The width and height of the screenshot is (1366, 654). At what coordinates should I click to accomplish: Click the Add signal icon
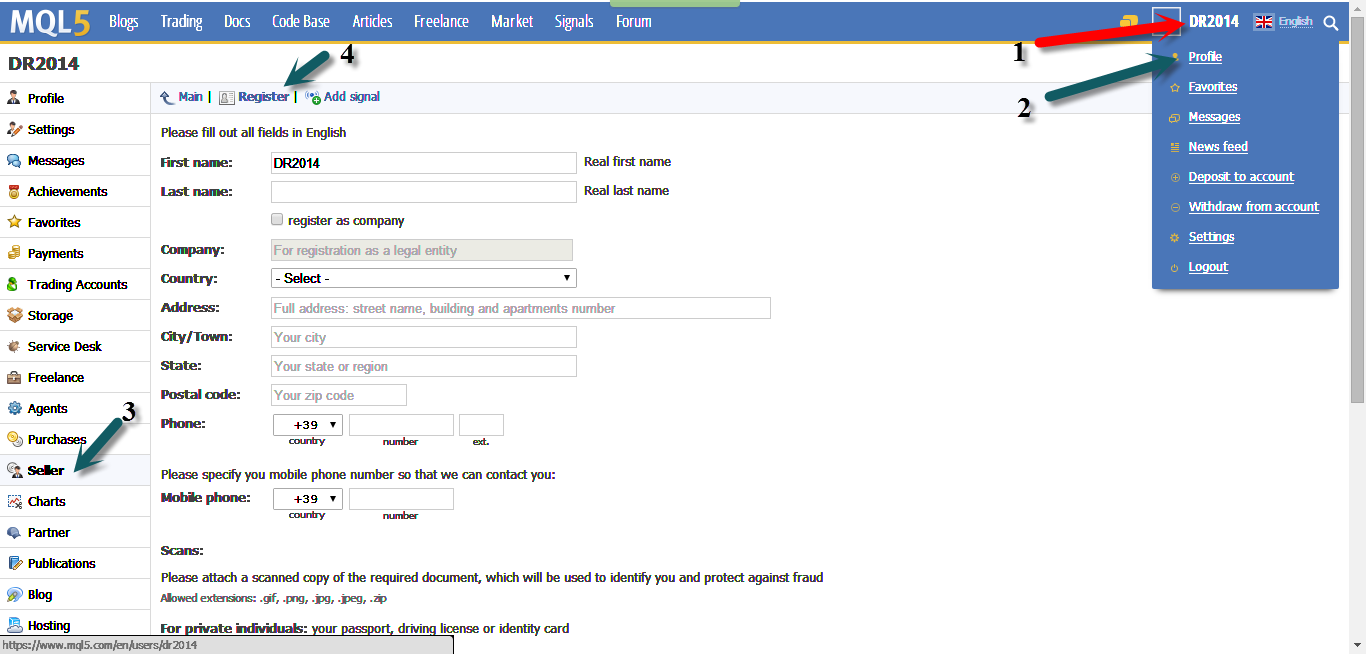click(x=313, y=97)
